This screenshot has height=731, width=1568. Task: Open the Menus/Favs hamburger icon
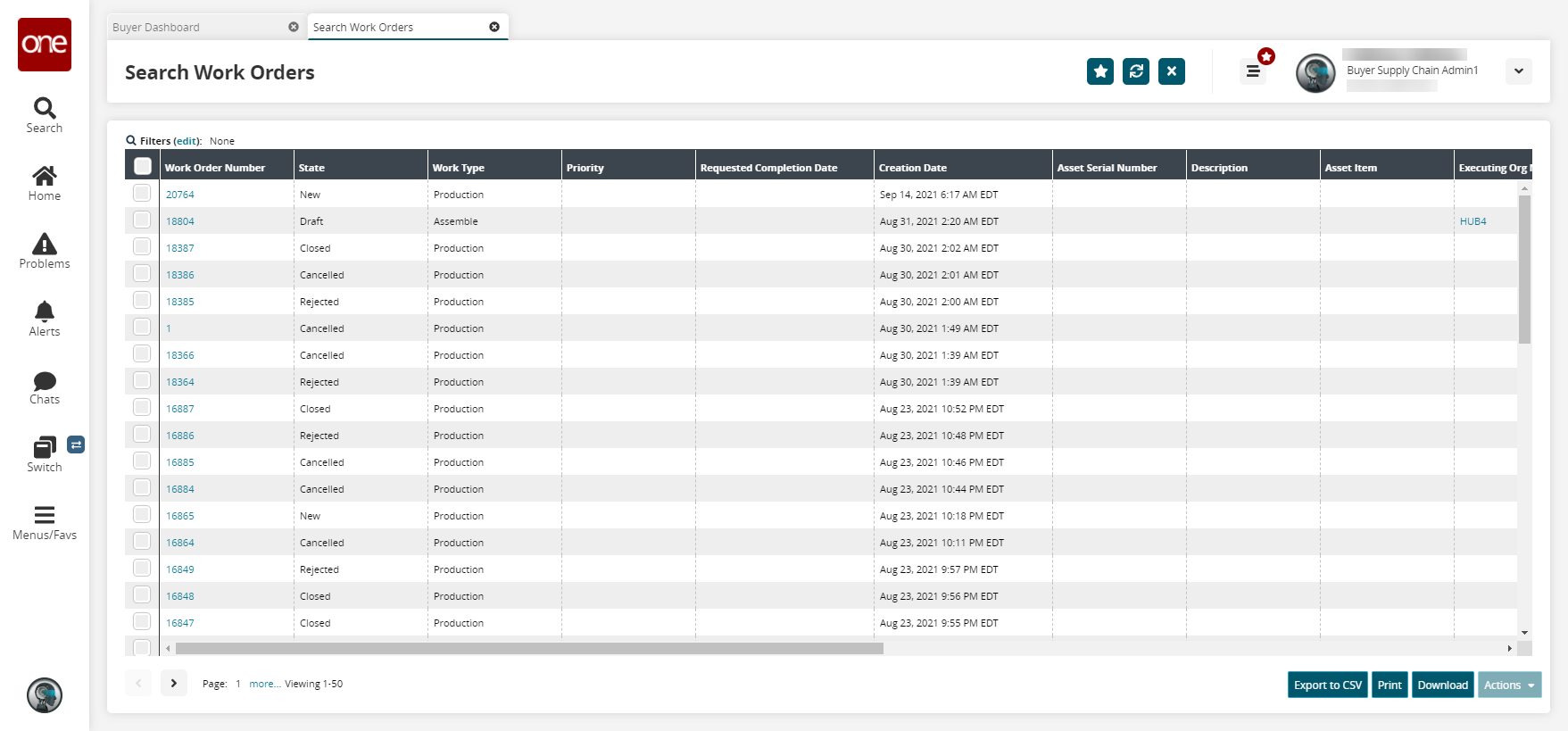45,515
